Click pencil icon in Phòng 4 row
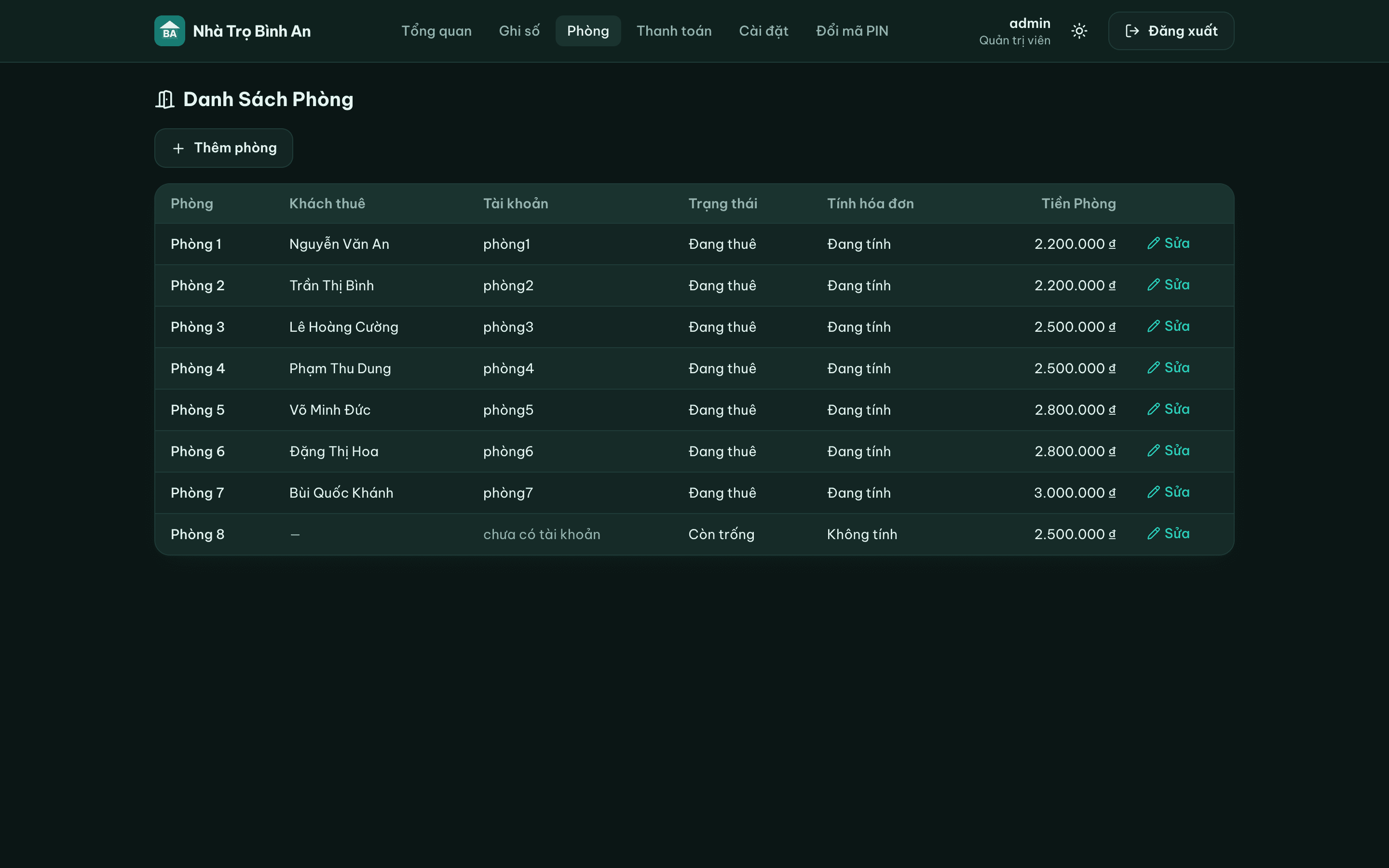This screenshot has height=868, width=1389. coord(1153,367)
